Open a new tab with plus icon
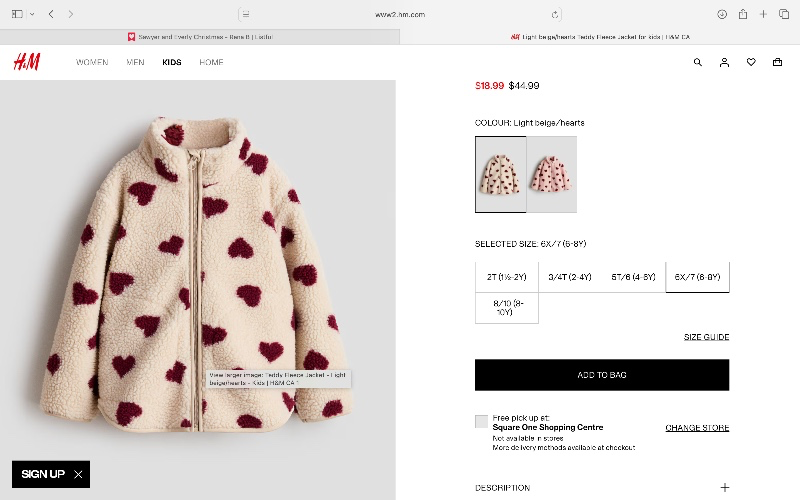The height and width of the screenshot is (500, 800). coord(763,14)
